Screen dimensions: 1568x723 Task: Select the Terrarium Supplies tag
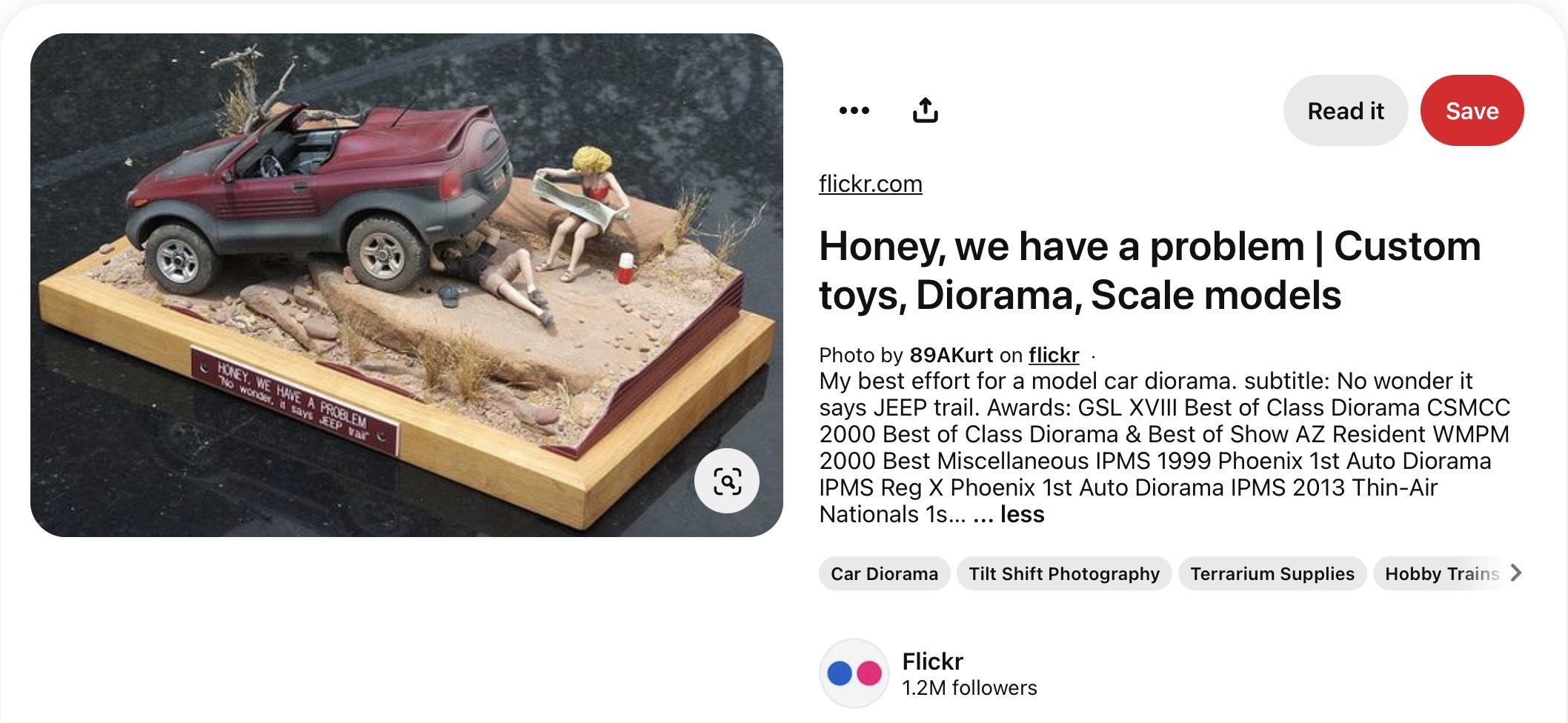[1272, 573]
